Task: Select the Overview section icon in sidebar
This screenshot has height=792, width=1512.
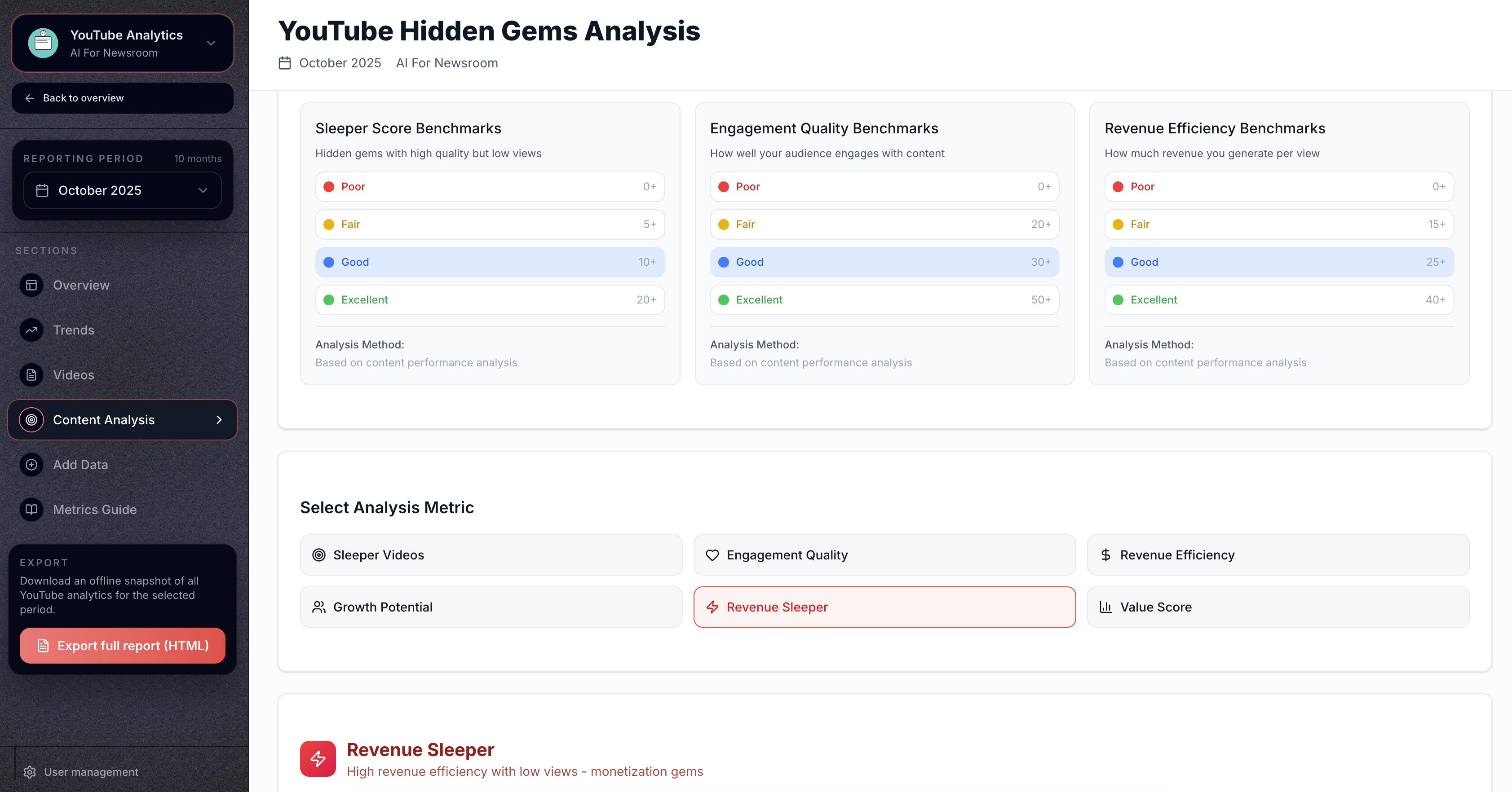Action: point(31,285)
